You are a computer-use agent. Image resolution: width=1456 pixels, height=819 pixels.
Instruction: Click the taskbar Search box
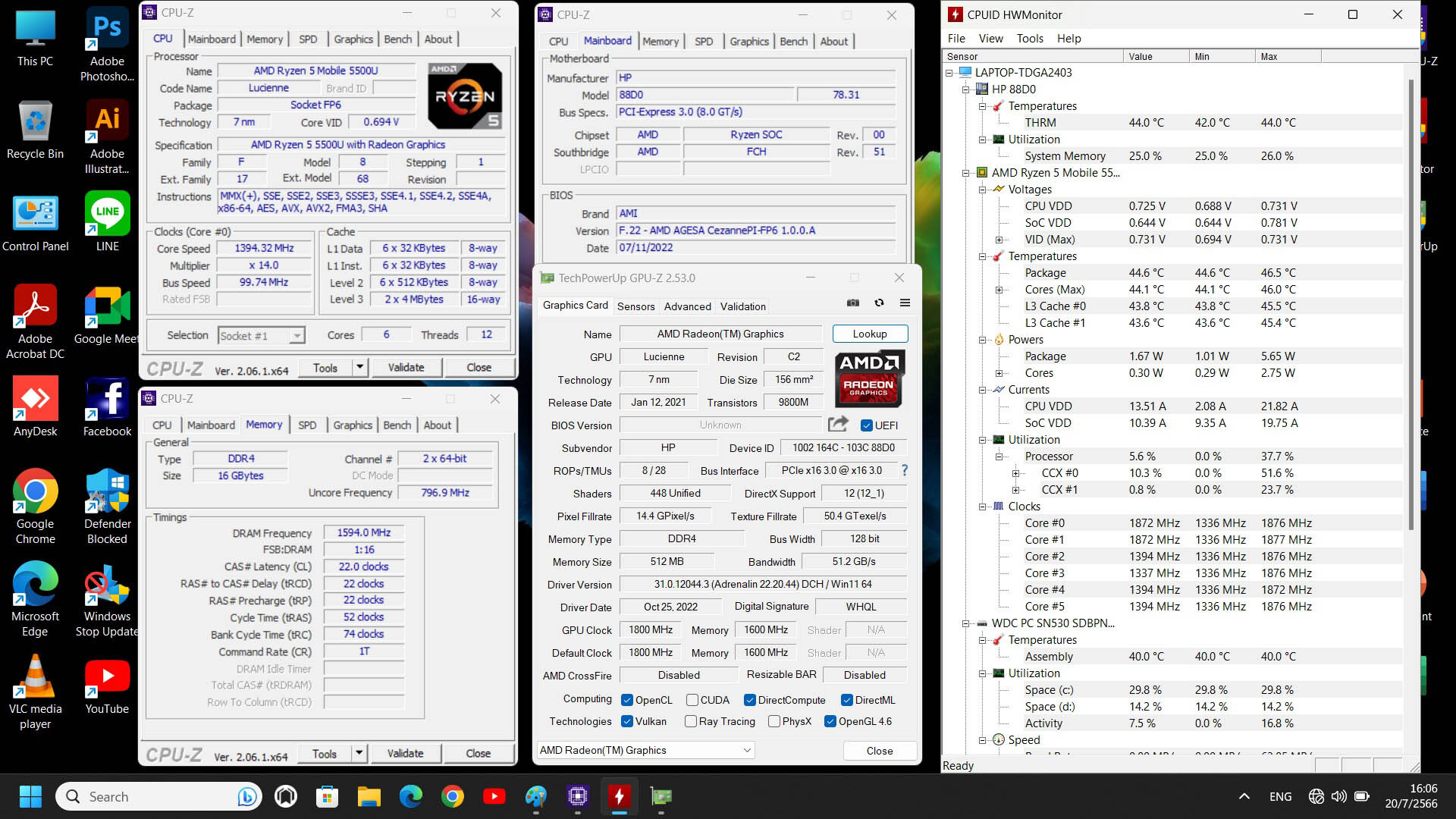point(159,796)
